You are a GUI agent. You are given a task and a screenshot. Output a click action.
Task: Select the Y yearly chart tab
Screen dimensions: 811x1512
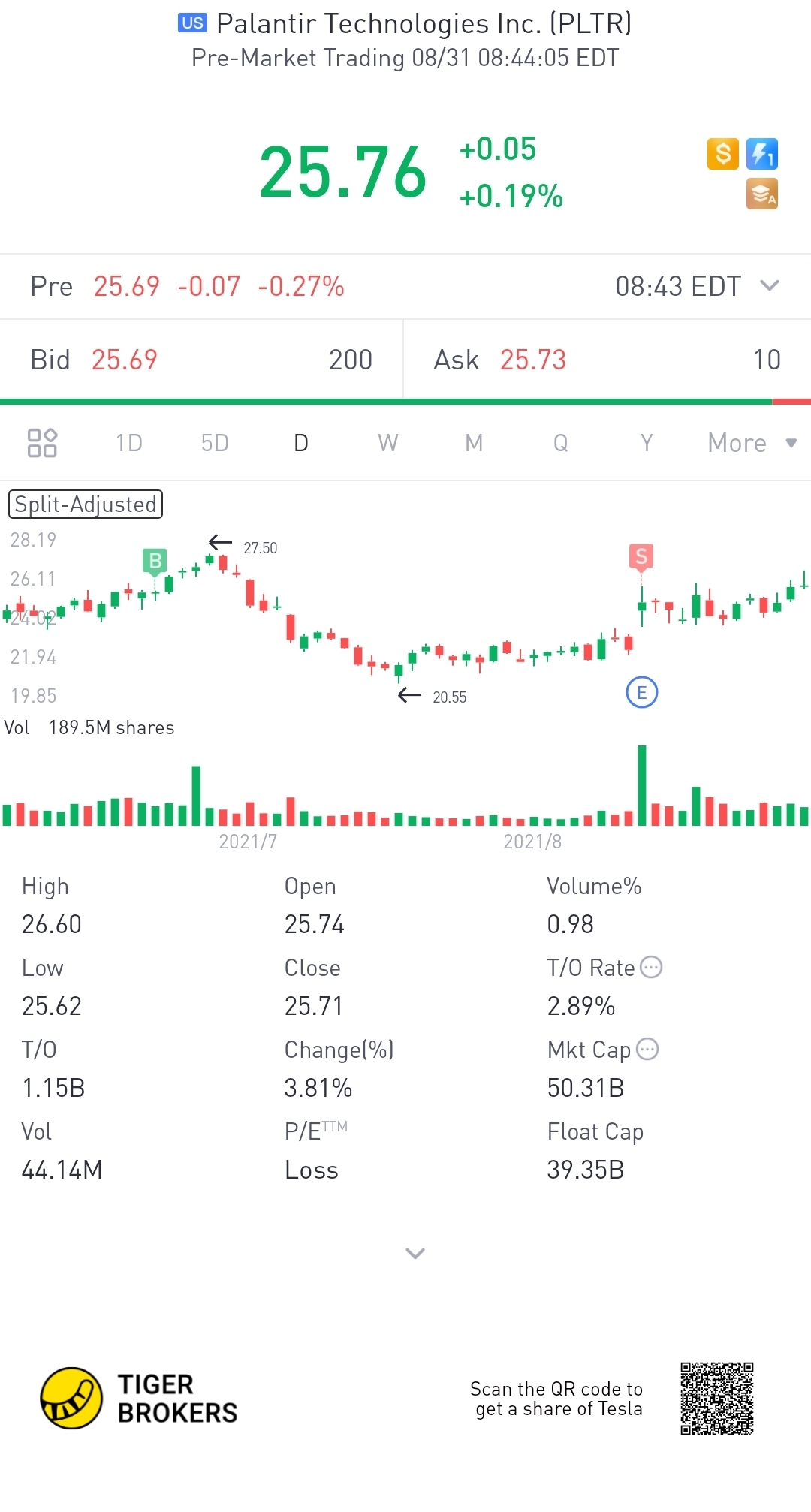[647, 443]
